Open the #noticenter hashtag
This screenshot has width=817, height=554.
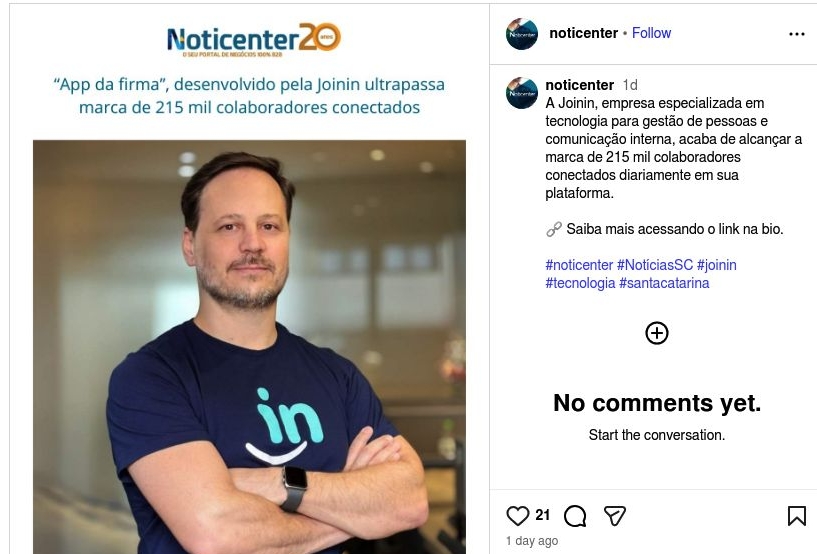(x=579, y=265)
